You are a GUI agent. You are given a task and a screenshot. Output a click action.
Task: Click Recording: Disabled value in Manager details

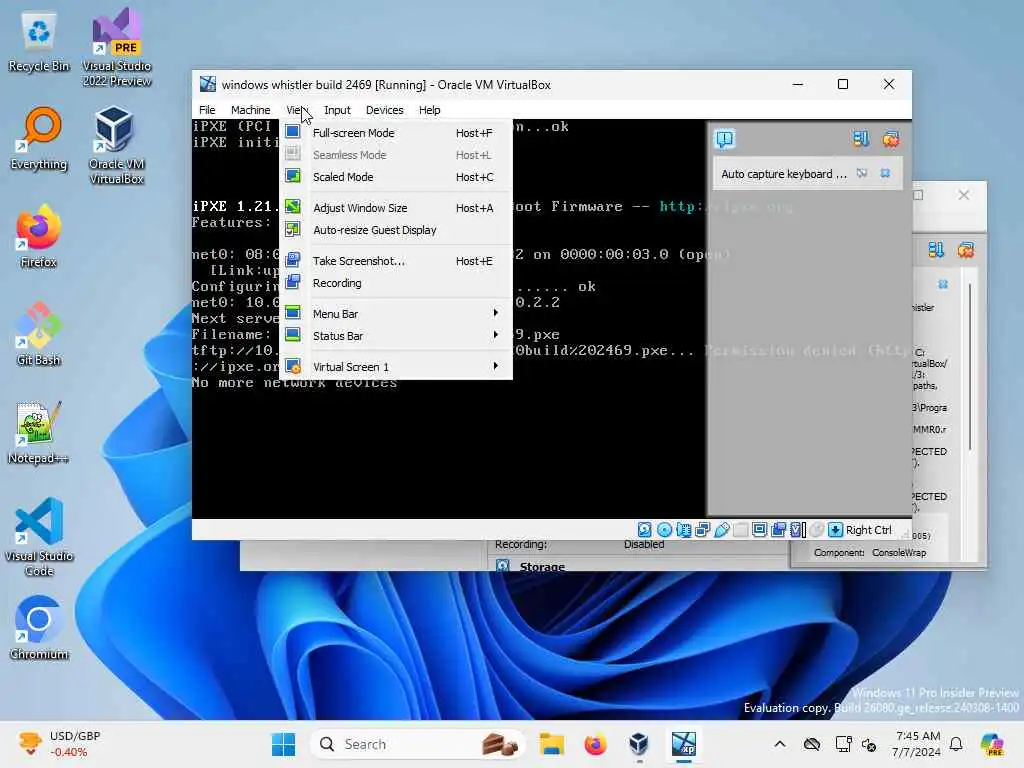[644, 544]
